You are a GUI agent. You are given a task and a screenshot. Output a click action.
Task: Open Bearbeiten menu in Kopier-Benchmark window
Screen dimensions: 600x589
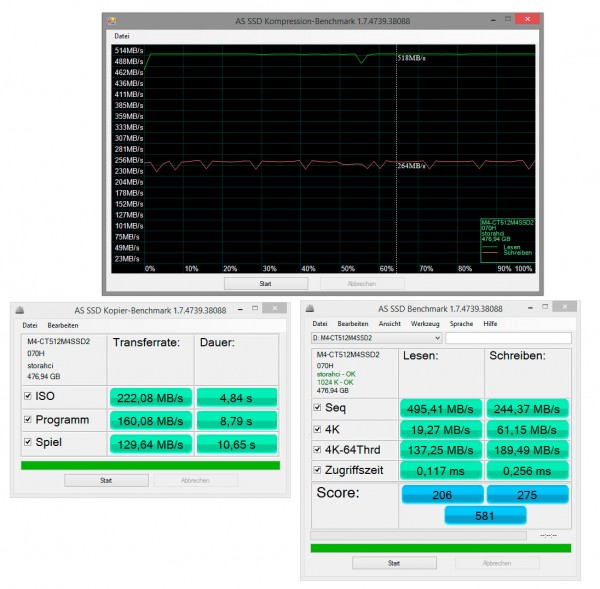pos(63,325)
